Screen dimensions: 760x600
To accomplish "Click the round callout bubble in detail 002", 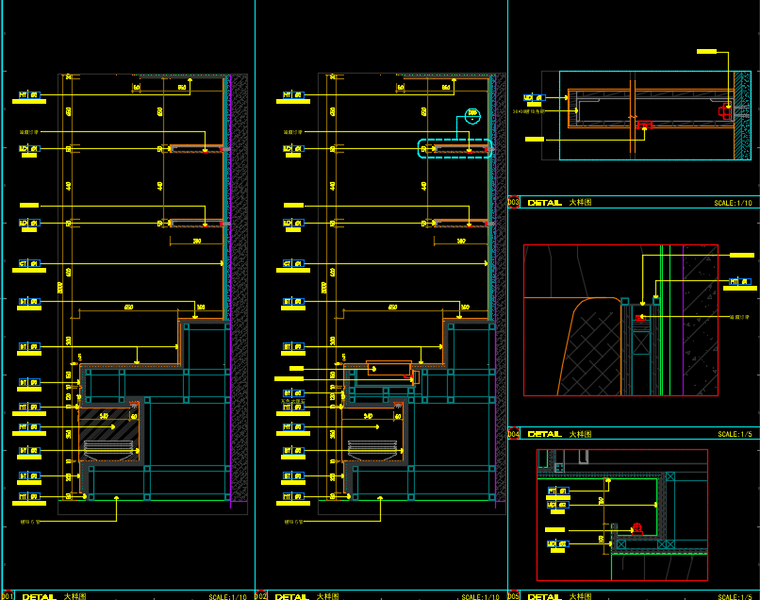I will 473,115.
